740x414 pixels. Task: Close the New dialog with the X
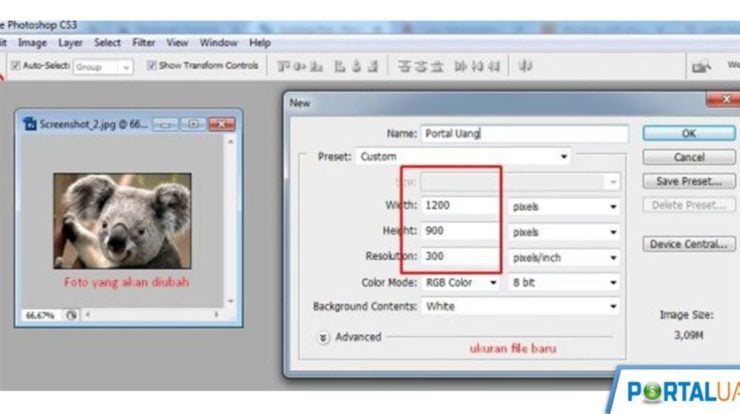(x=725, y=99)
